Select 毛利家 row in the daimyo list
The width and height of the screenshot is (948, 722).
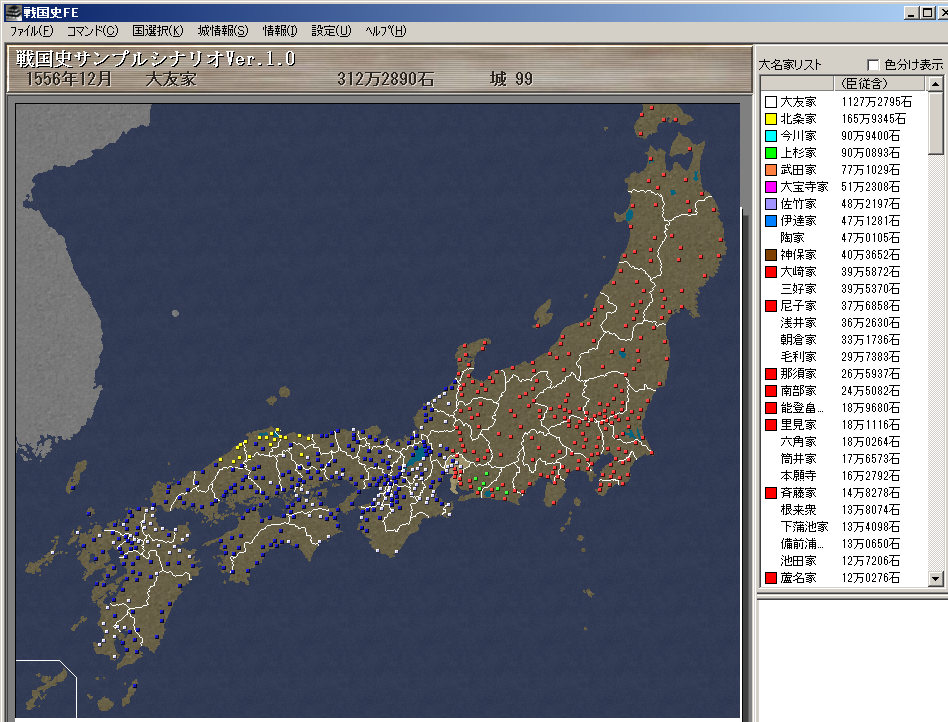pos(798,357)
